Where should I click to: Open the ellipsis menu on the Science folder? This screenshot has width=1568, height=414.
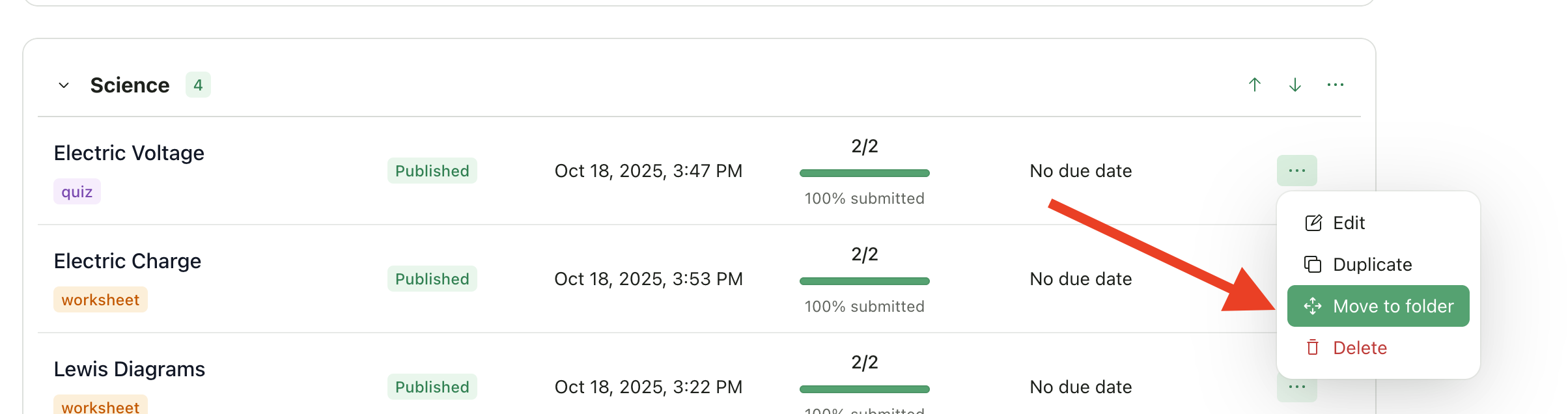[x=1336, y=84]
